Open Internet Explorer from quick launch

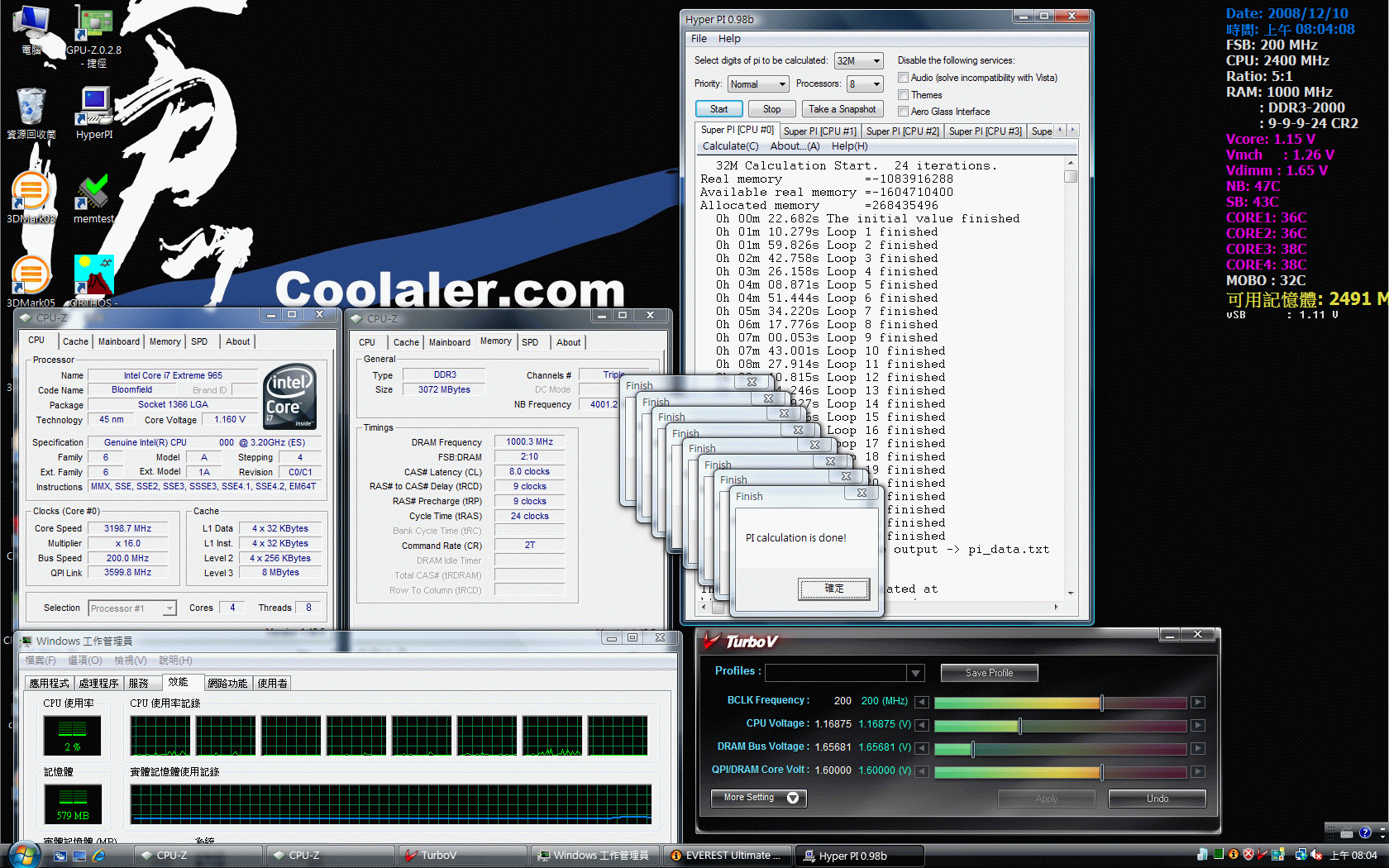click(98, 856)
